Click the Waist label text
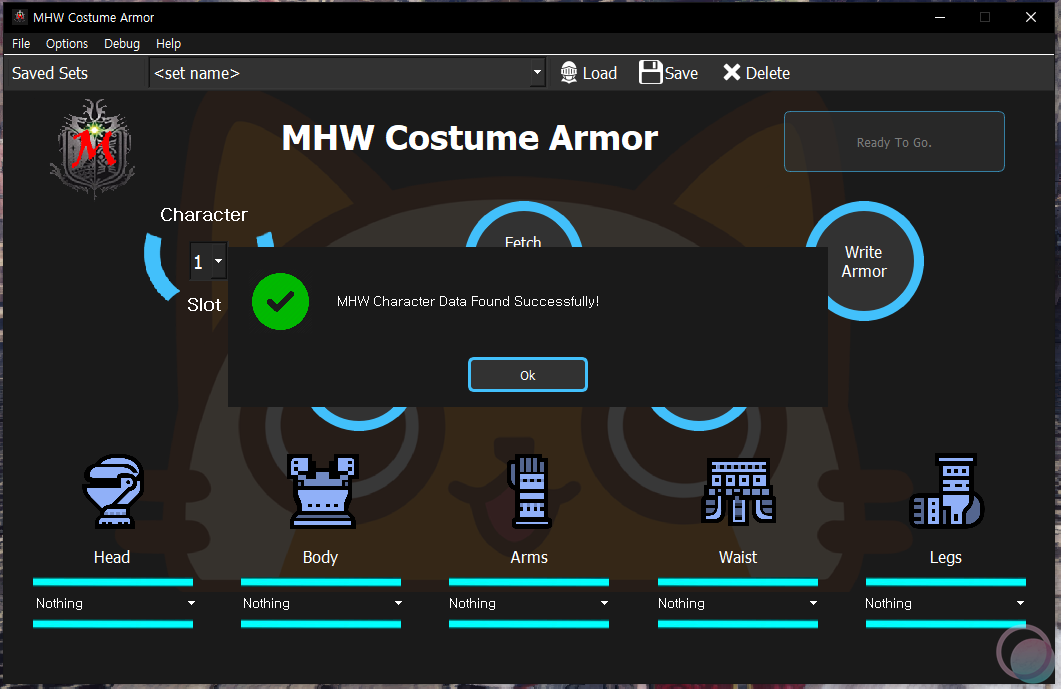This screenshot has height=689, width=1061. (738, 557)
